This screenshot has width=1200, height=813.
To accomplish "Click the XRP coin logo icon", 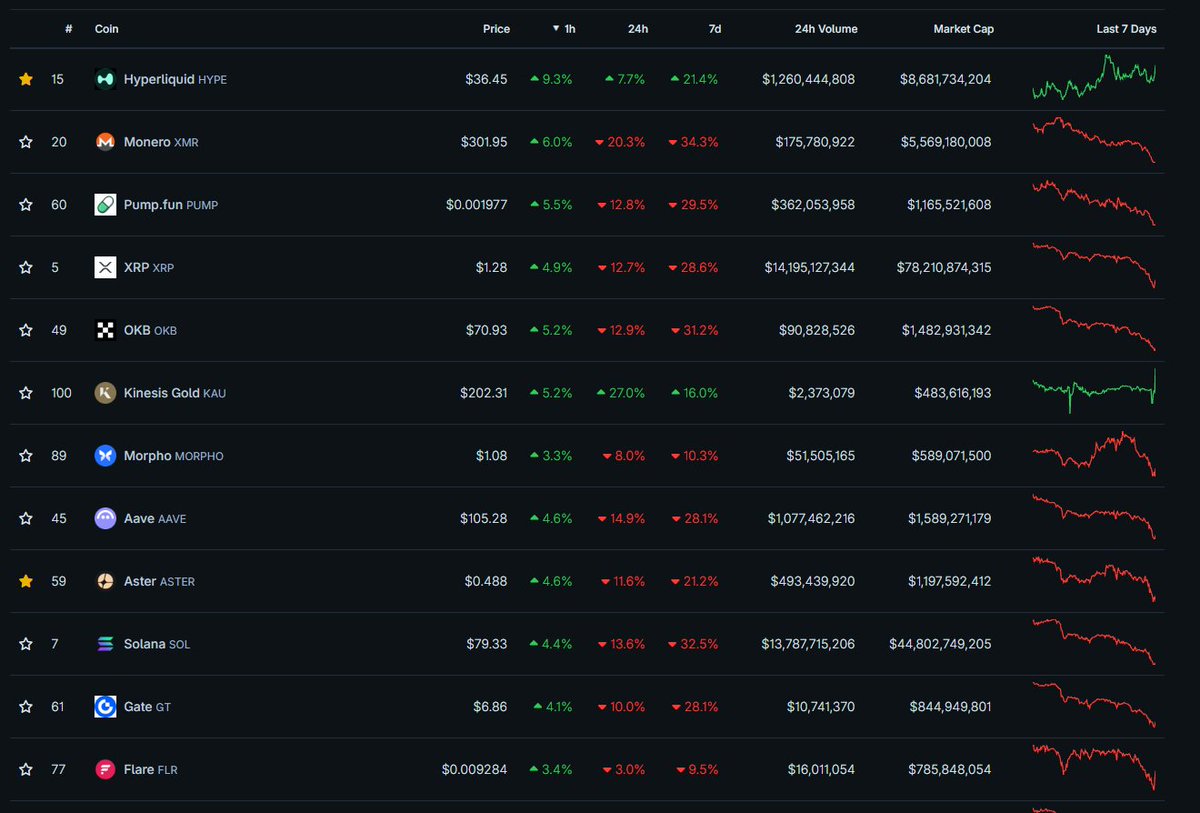I will (105, 267).
